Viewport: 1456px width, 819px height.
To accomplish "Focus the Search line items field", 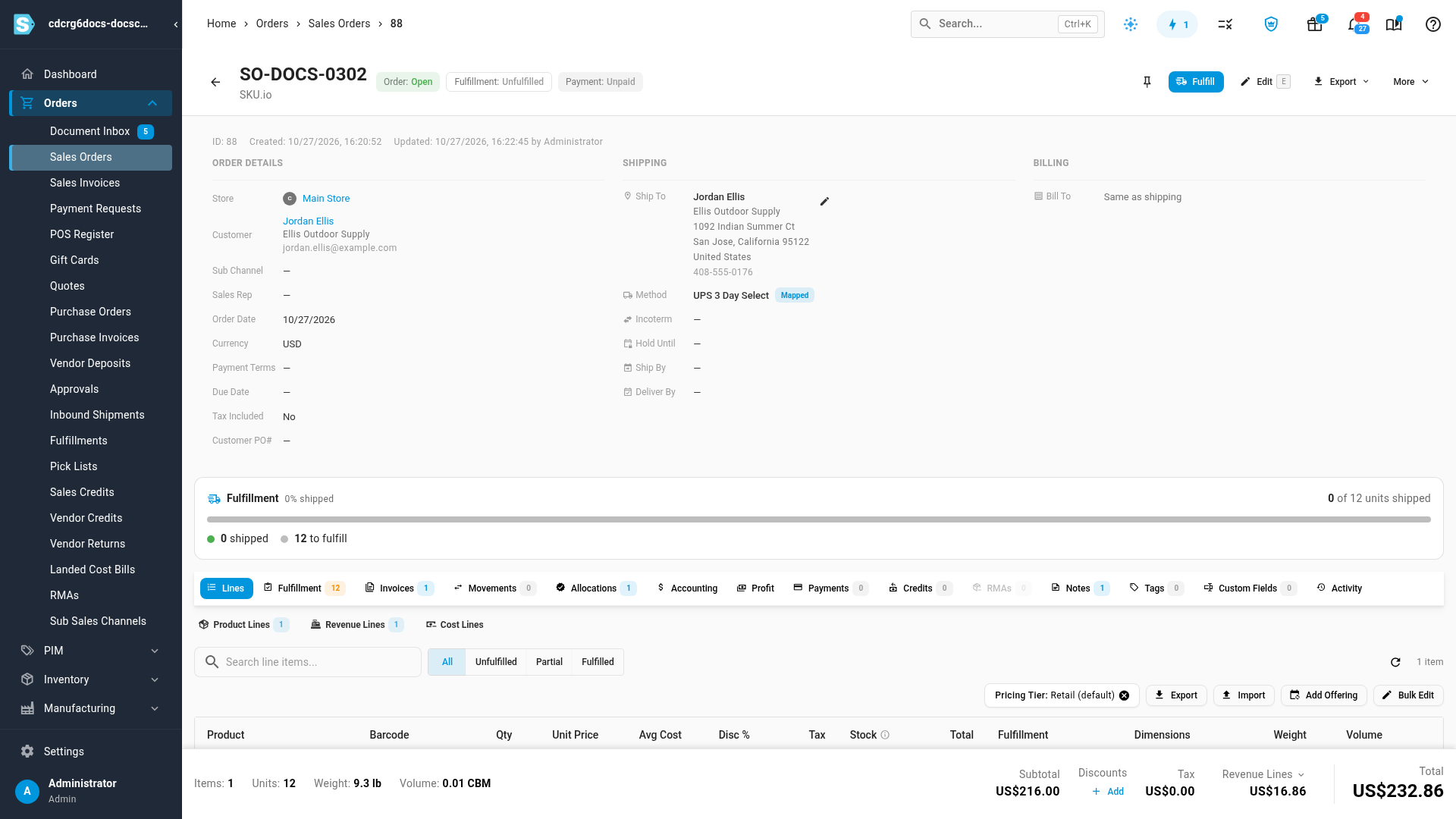I will pyautogui.click(x=308, y=662).
